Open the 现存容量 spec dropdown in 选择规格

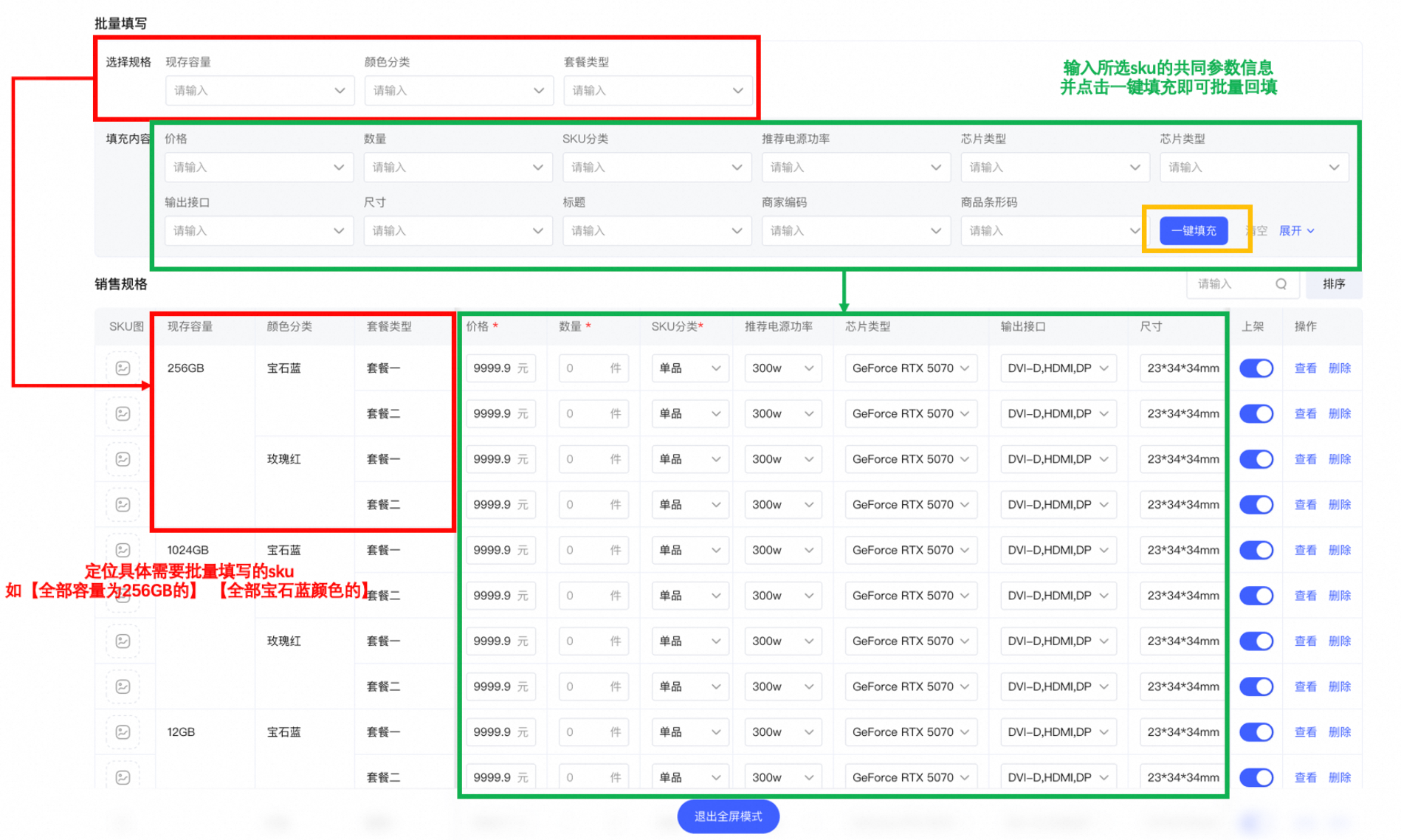260,90
